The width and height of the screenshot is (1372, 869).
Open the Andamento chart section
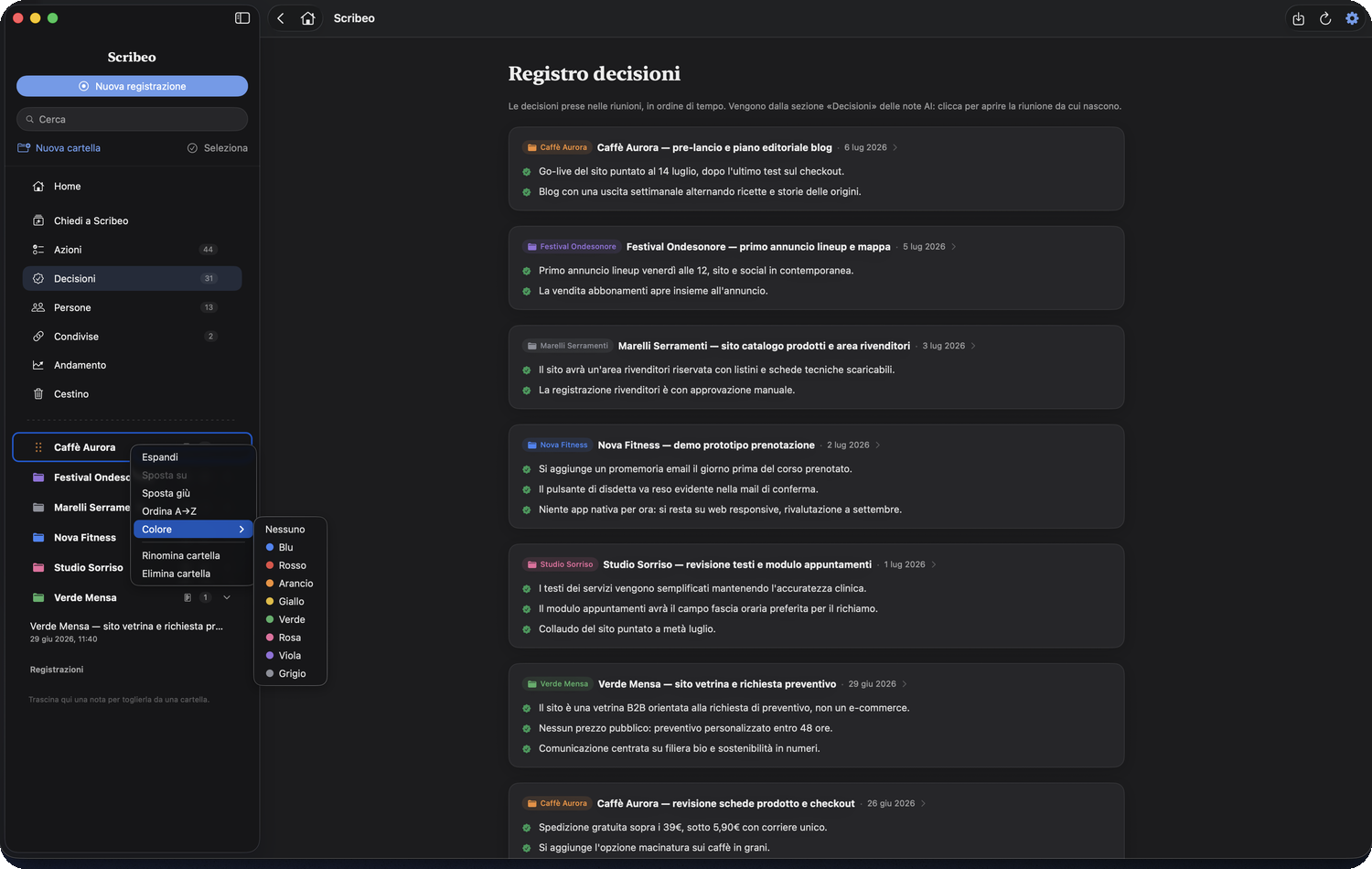[x=132, y=365]
